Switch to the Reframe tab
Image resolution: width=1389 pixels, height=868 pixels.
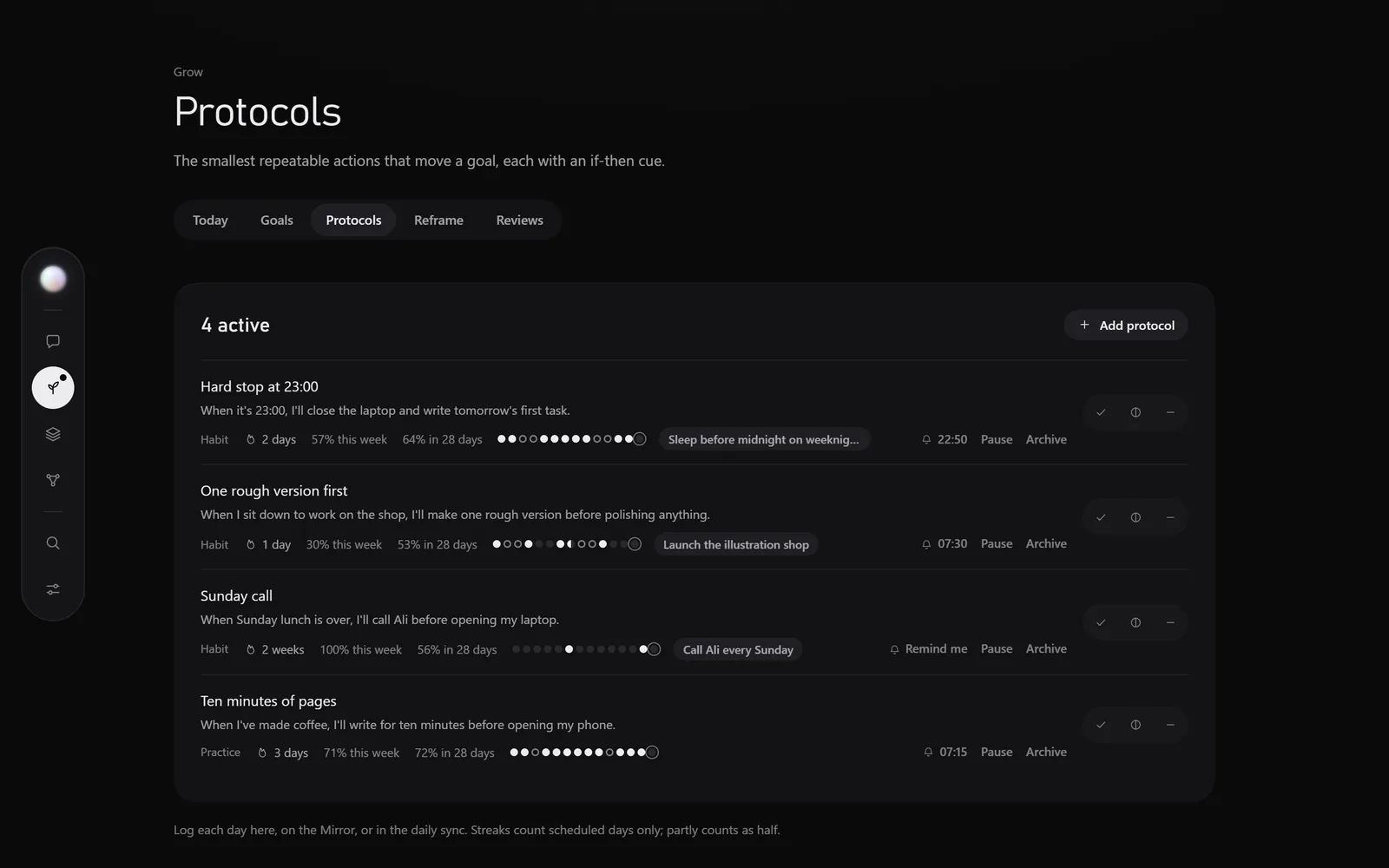click(438, 220)
